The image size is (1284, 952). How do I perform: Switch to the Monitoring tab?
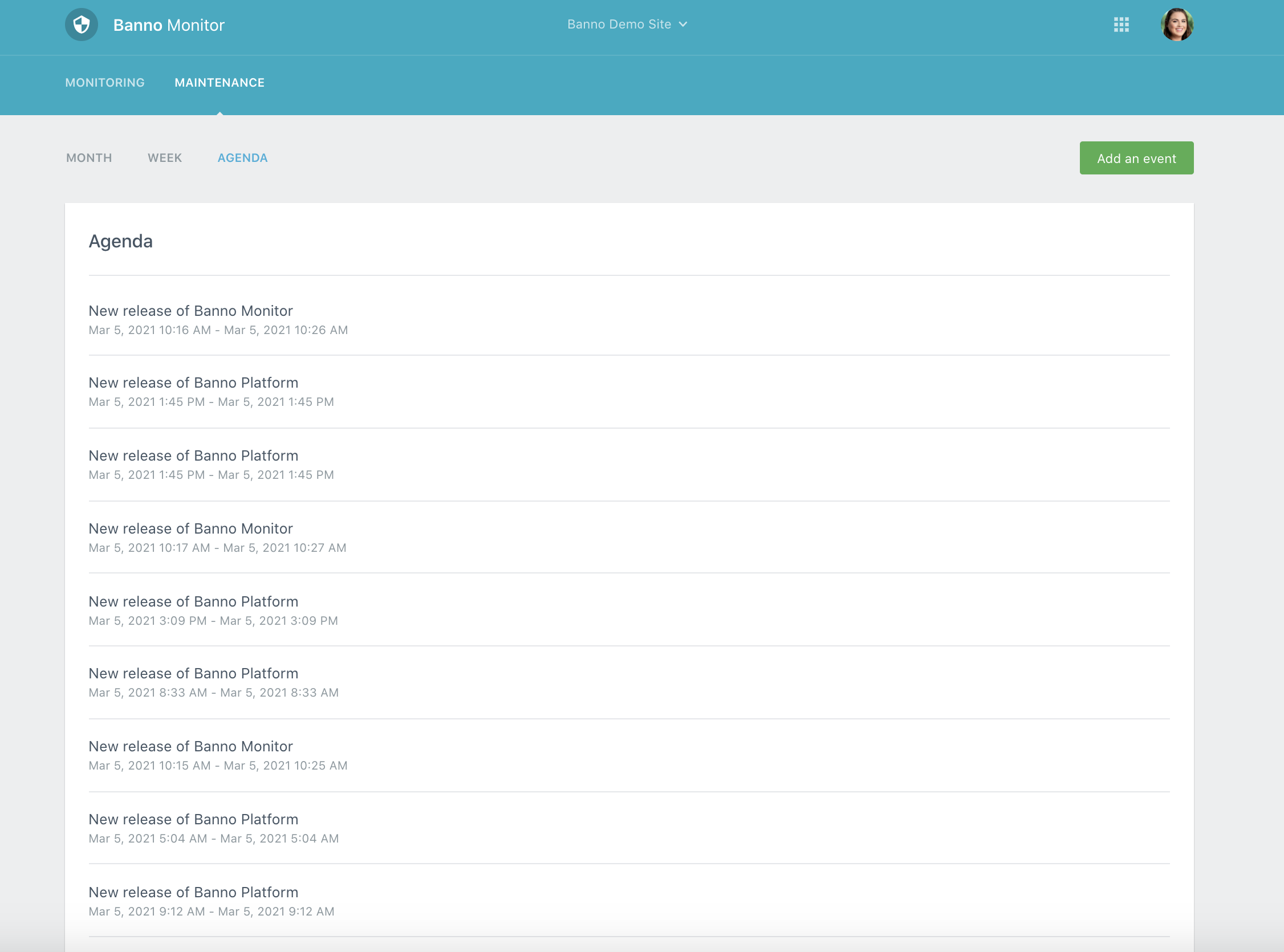[105, 83]
